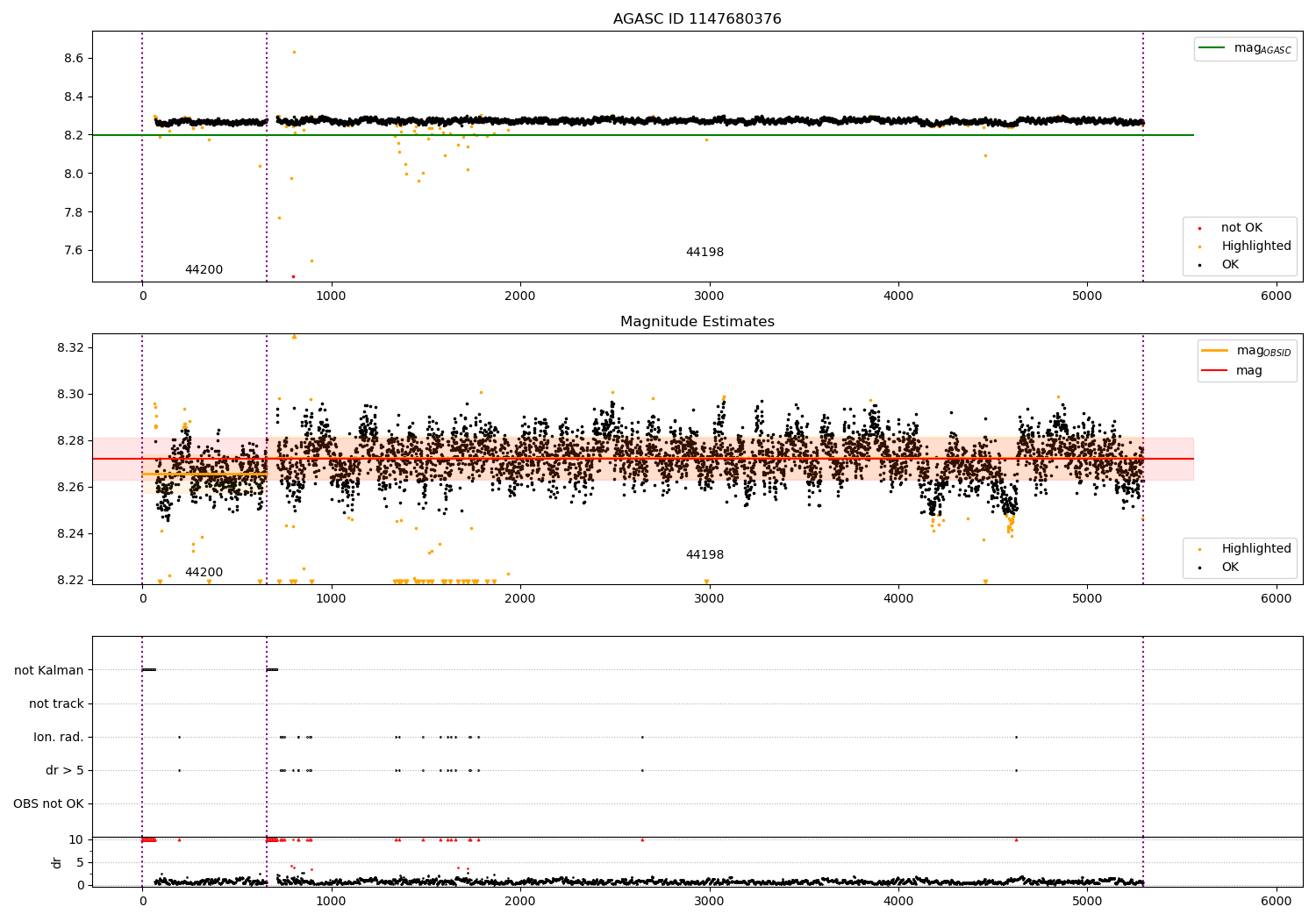Click the 'dr' axis label in bottom plot
Viewport: 1316px width, 921px height.
click(x=56, y=862)
